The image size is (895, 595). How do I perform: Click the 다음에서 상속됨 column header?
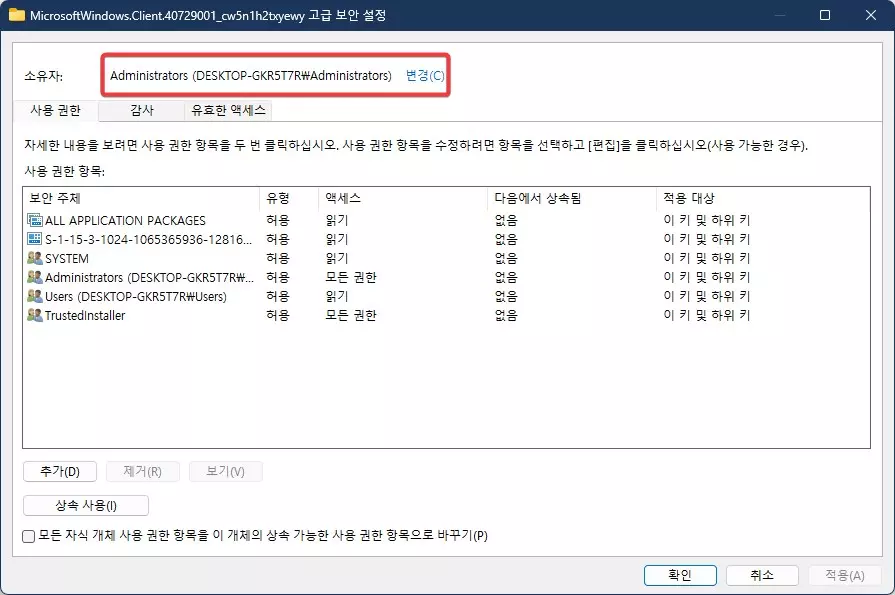(572, 198)
